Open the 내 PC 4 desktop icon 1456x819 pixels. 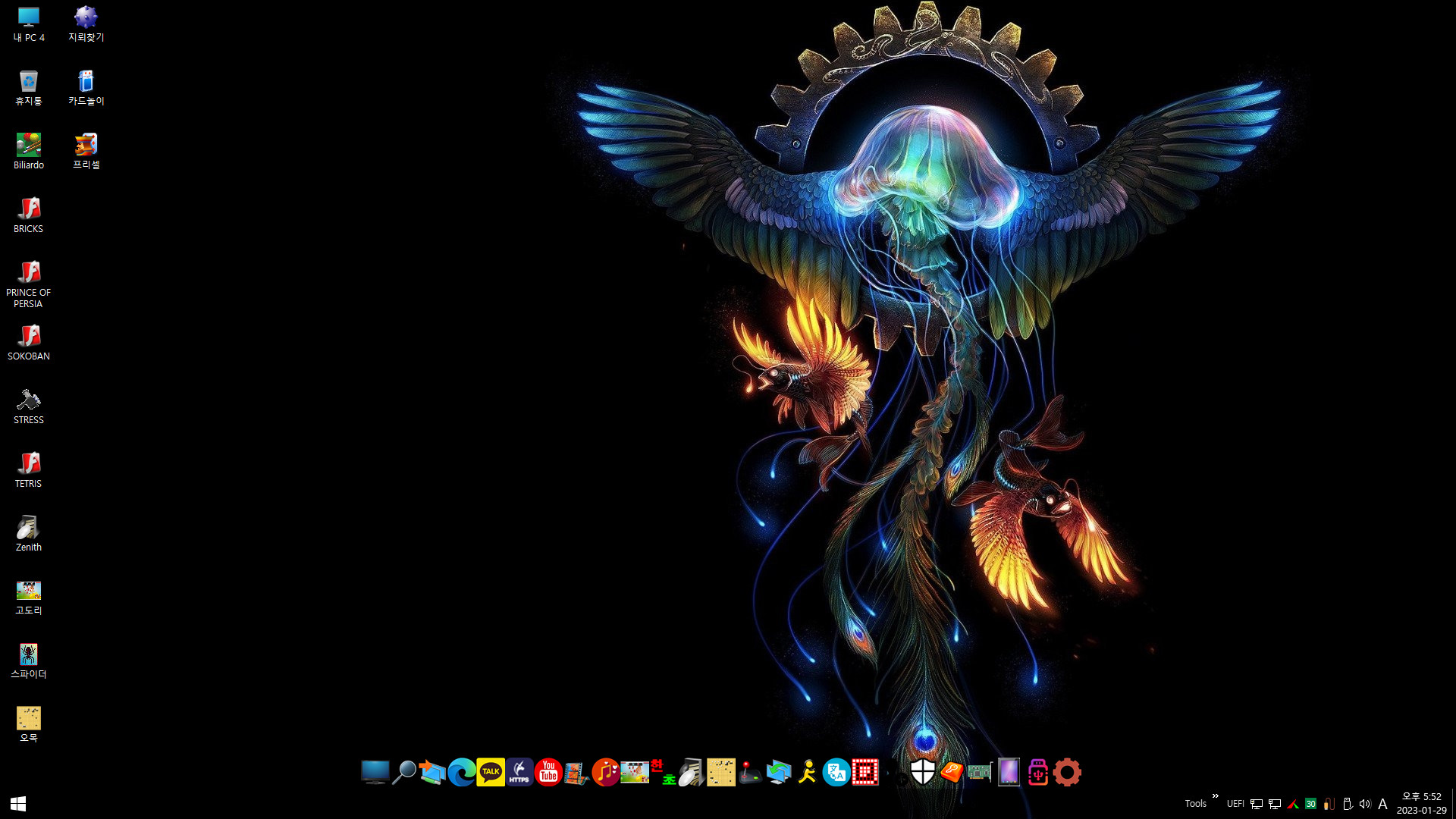click(29, 24)
